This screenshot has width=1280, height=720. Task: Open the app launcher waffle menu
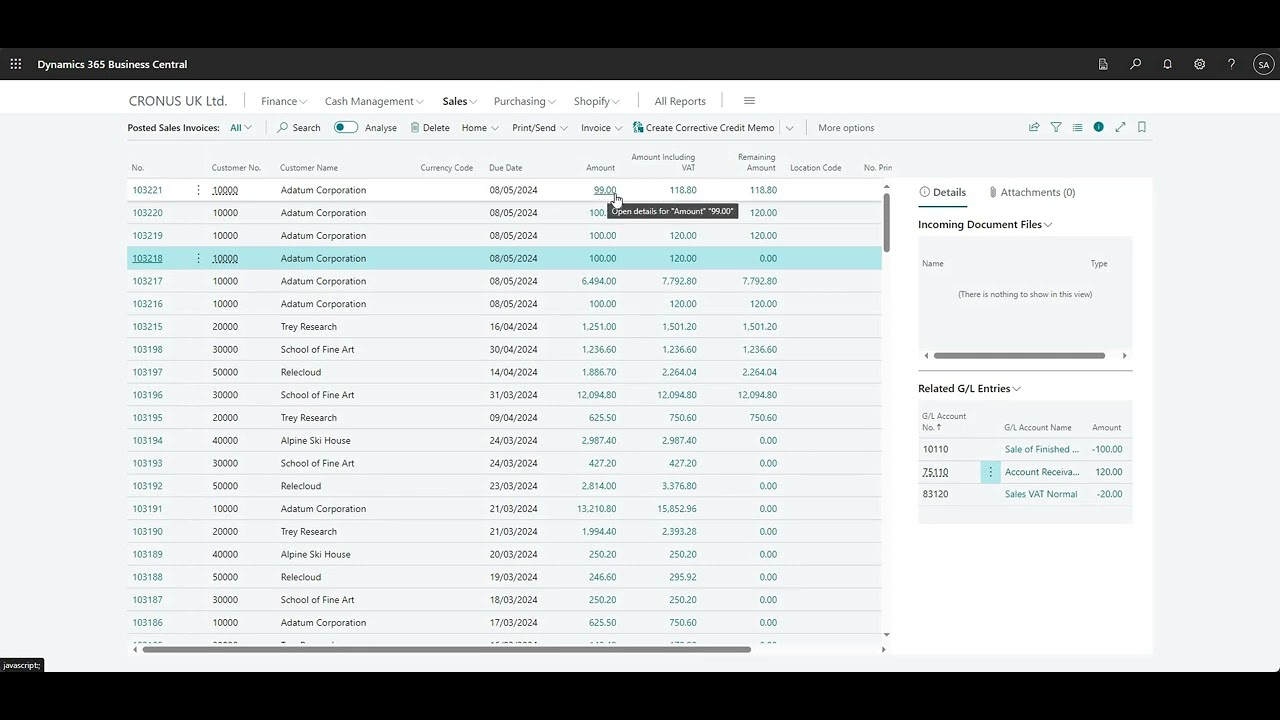pyautogui.click(x=16, y=64)
